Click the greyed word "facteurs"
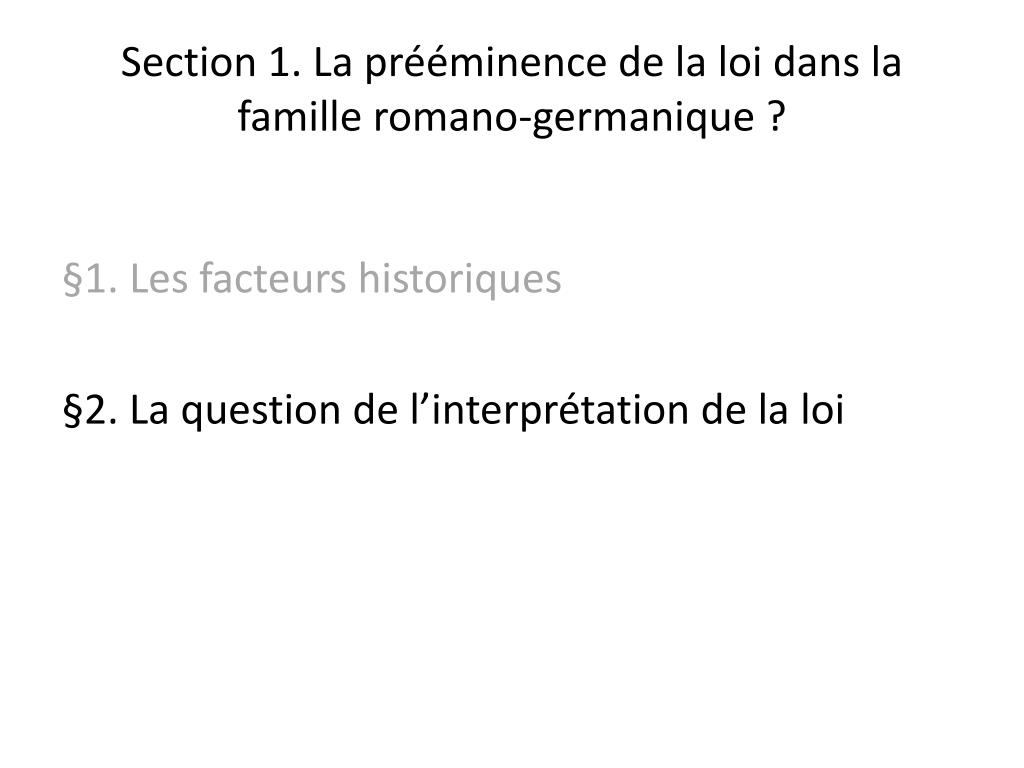The image size is (1024, 768). 272,279
